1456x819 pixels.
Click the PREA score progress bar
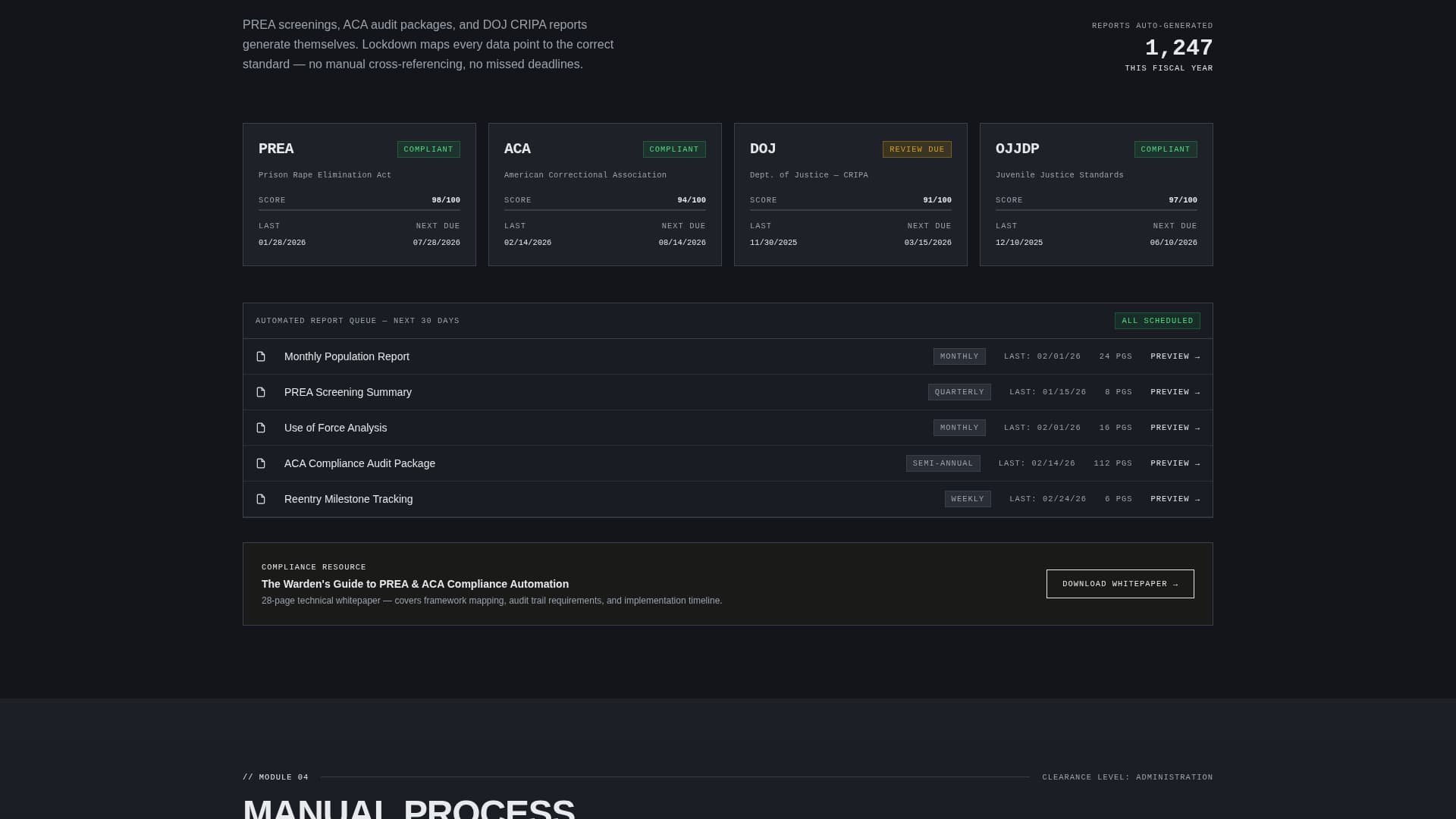tap(359, 210)
